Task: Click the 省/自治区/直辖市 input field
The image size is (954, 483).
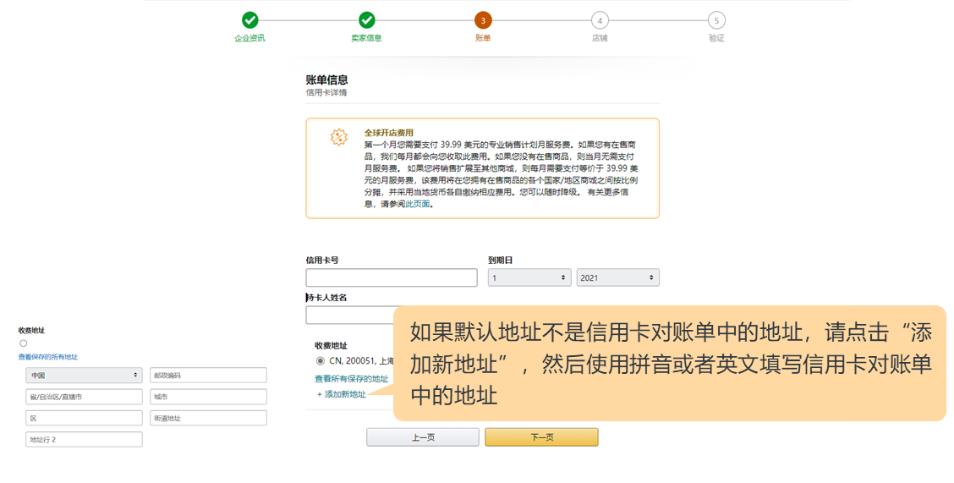Action: coord(84,396)
